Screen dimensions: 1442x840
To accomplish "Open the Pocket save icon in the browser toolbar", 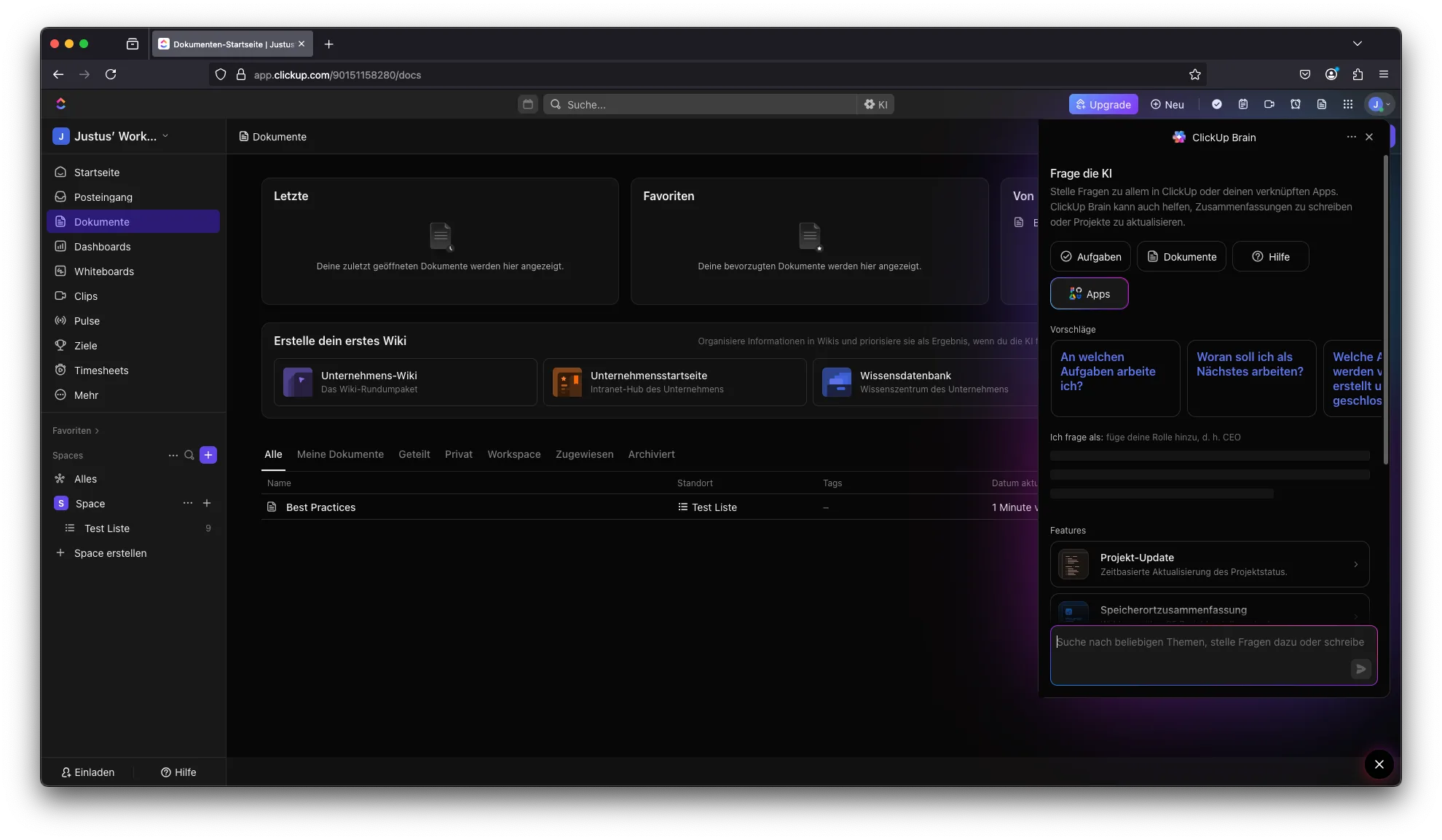I will [1305, 74].
